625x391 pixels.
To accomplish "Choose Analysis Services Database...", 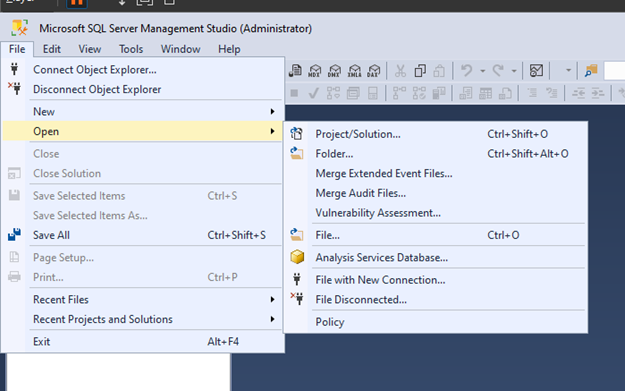I will [435, 257].
